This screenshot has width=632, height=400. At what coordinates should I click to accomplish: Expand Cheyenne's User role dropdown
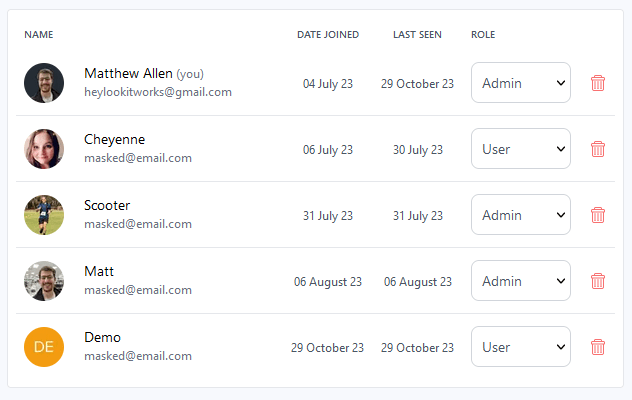[521, 149]
